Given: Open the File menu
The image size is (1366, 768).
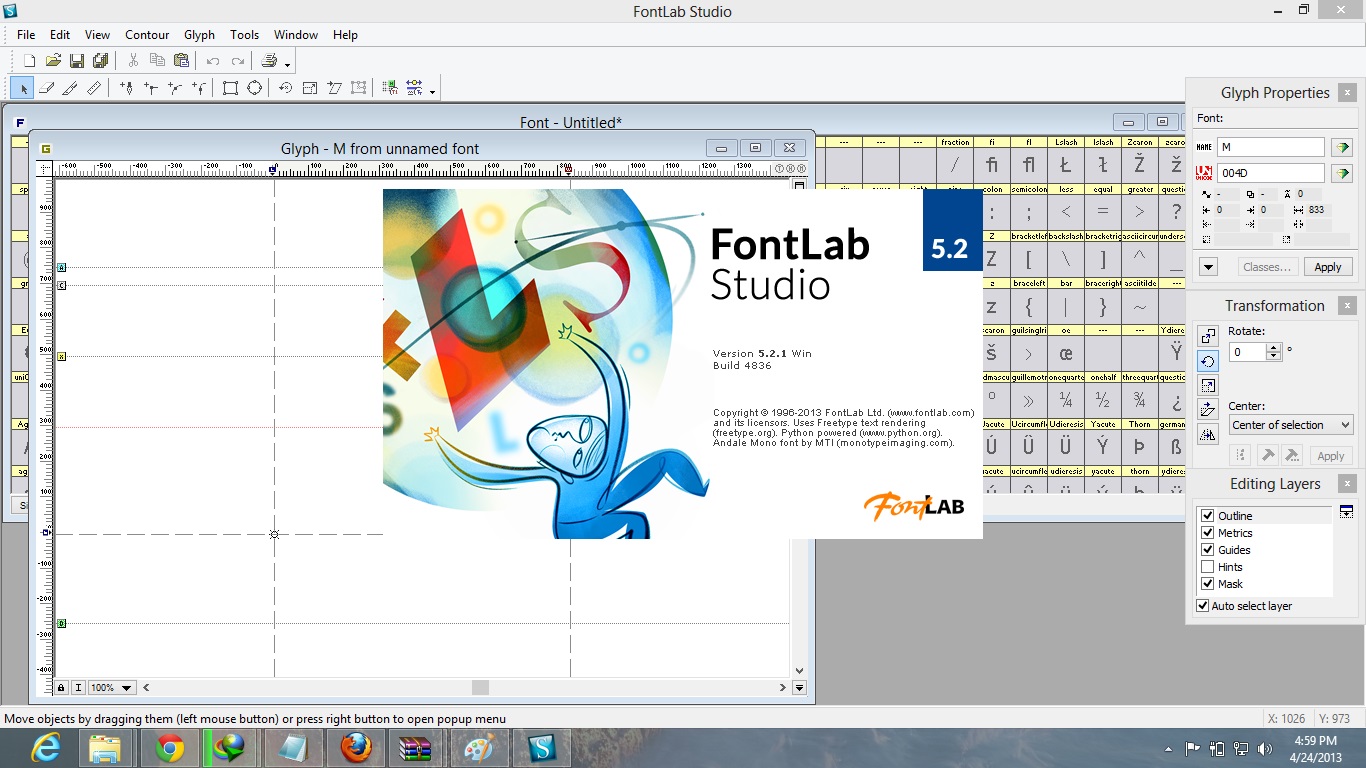Looking at the screenshot, I should pyautogui.click(x=26, y=34).
